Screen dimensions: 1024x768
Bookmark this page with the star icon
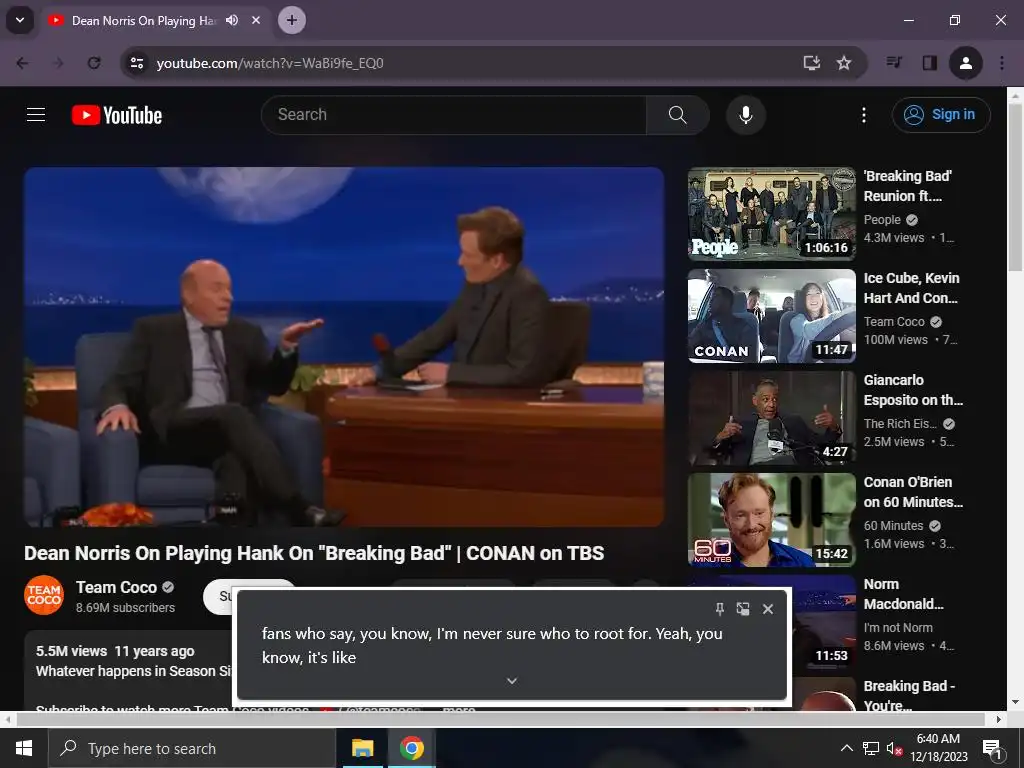(x=844, y=63)
